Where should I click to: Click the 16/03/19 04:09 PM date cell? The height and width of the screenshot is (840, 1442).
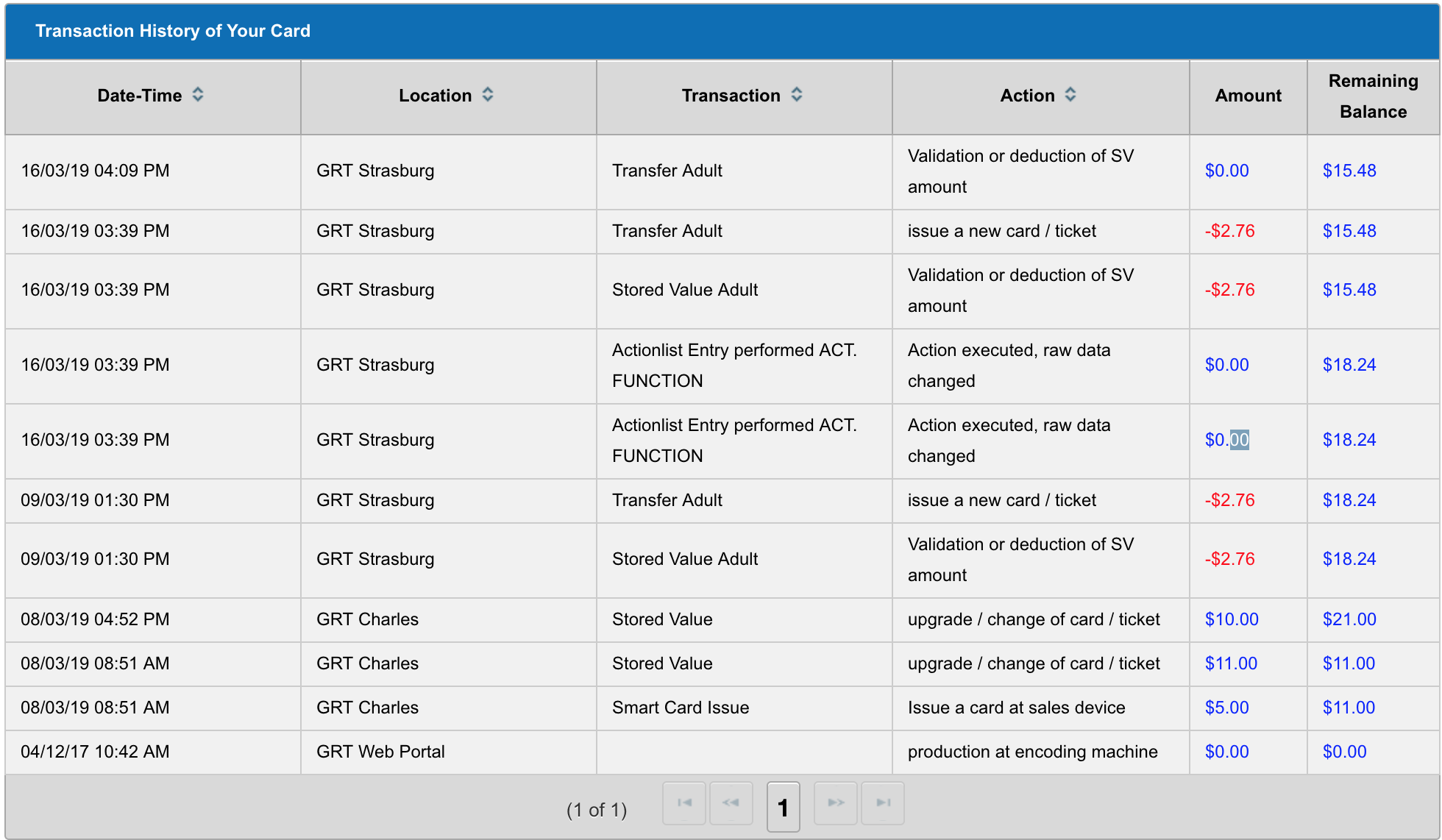coord(95,171)
